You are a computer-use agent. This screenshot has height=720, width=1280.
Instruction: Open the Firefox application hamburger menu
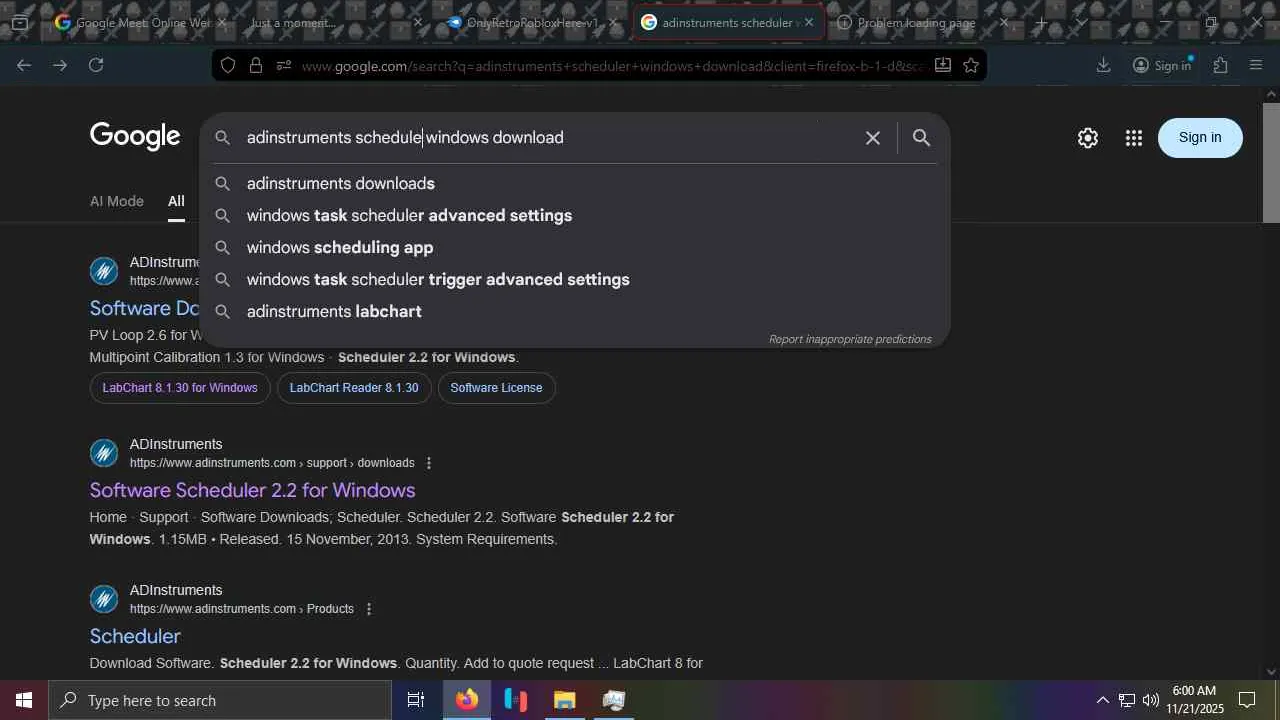1256,65
